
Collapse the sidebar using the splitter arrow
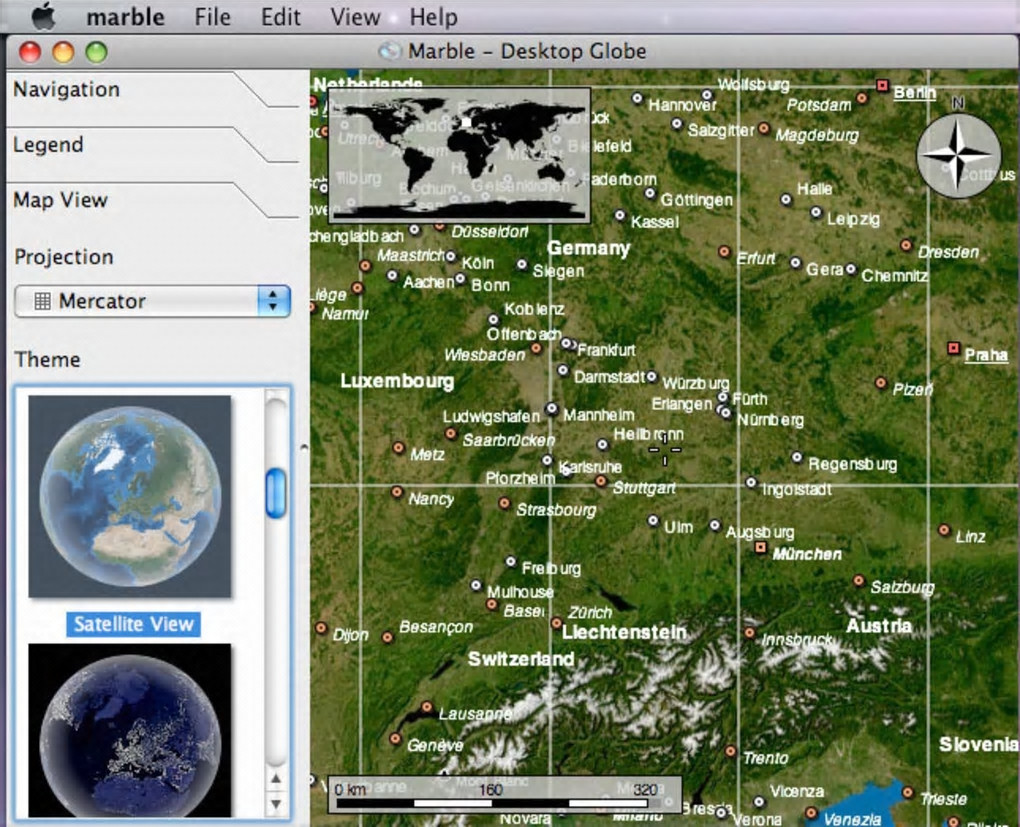coord(304,447)
